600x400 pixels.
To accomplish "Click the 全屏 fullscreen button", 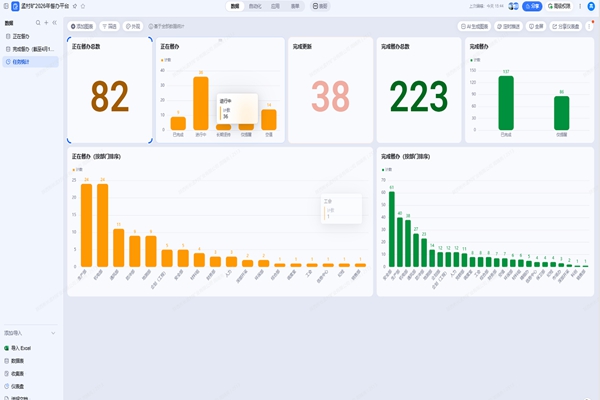I will click(535, 26).
